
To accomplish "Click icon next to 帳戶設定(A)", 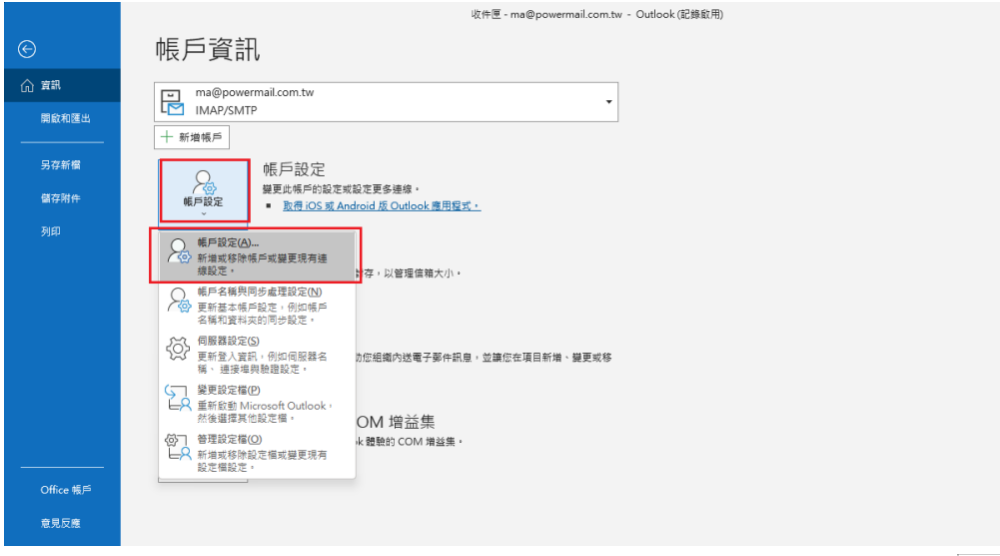I will pos(179,251).
